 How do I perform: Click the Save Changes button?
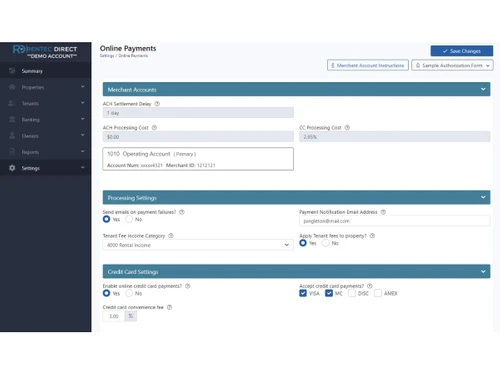462,51
